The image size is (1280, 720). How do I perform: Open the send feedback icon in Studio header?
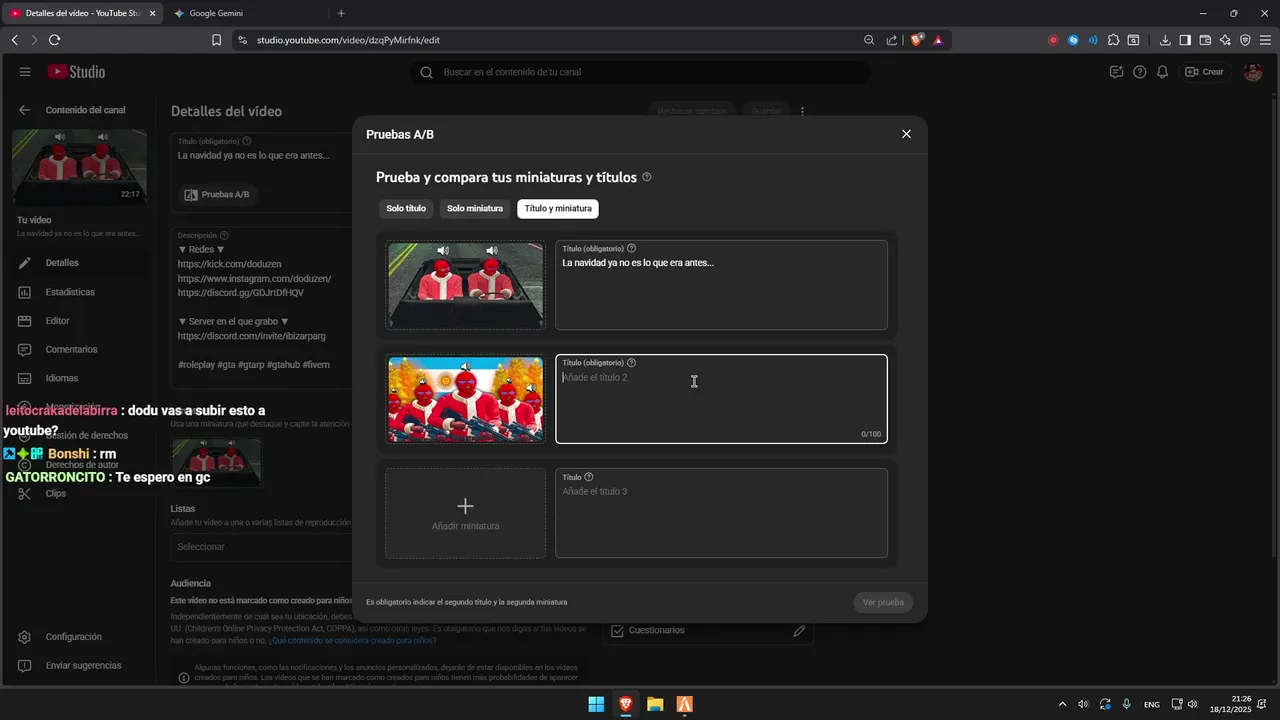[x=1117, y=72]
